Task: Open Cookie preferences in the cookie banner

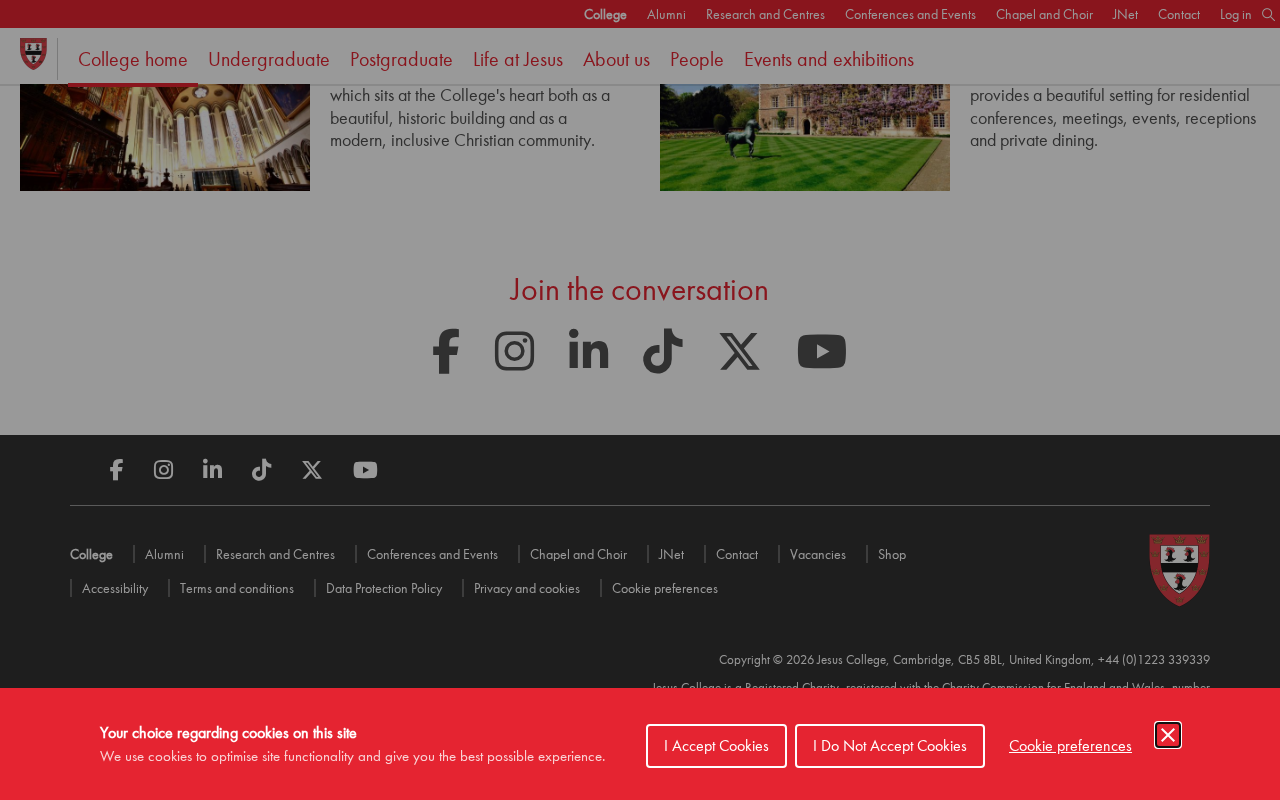Action: [1070, 746]
